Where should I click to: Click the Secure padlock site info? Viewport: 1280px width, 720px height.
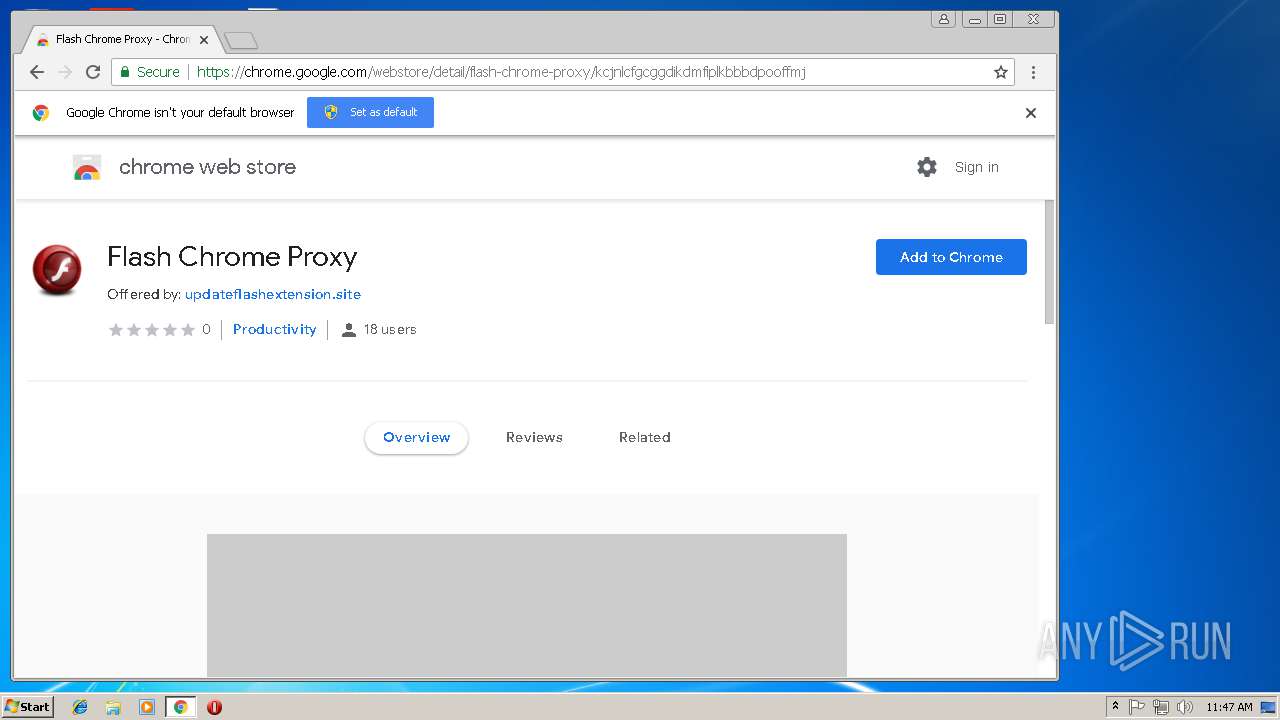(x=150, y=72)
